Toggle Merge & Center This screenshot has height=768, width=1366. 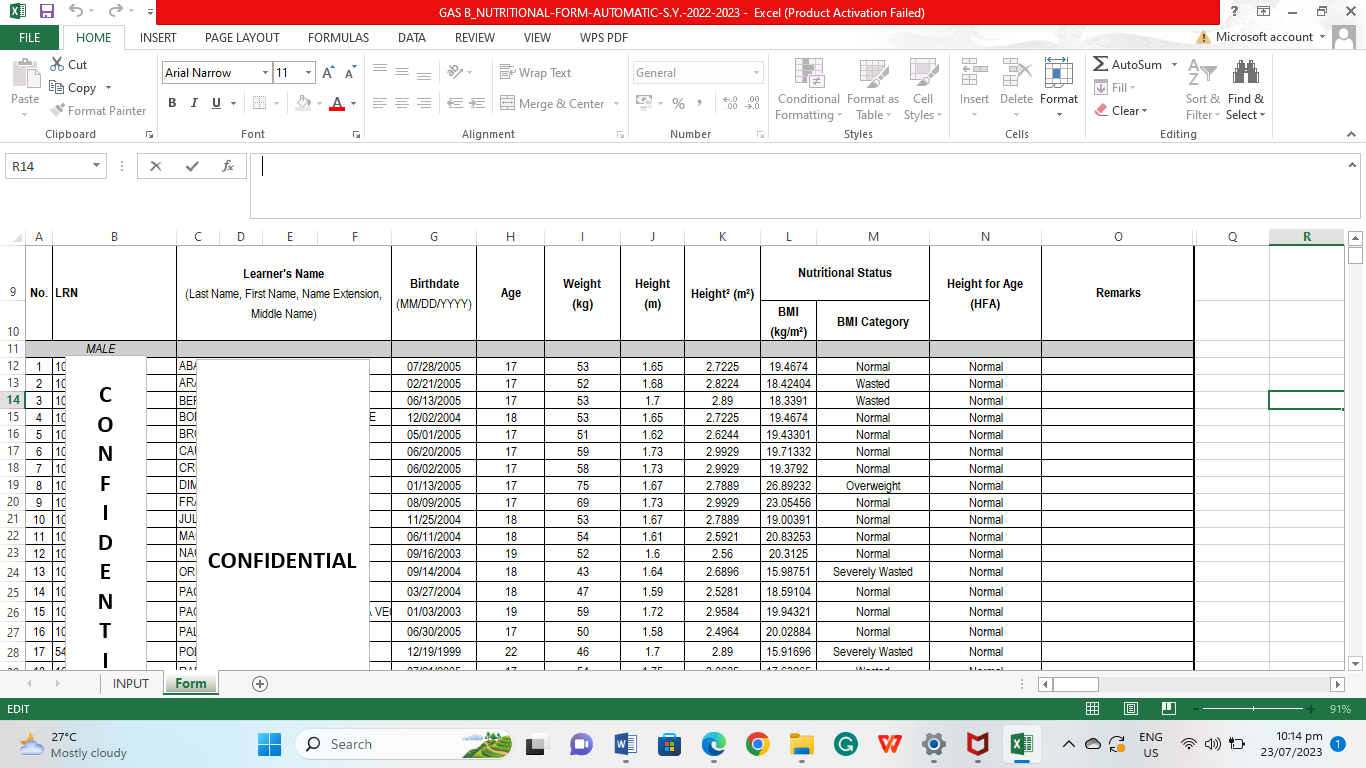552,103
